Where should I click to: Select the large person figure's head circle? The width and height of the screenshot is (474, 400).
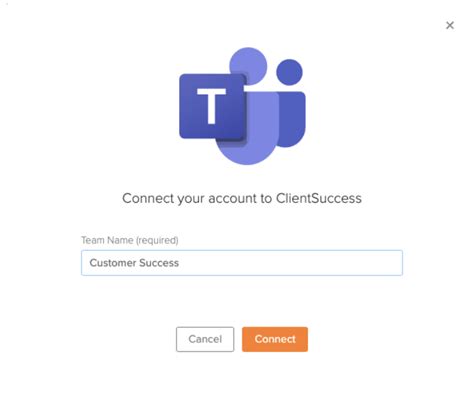248,66
